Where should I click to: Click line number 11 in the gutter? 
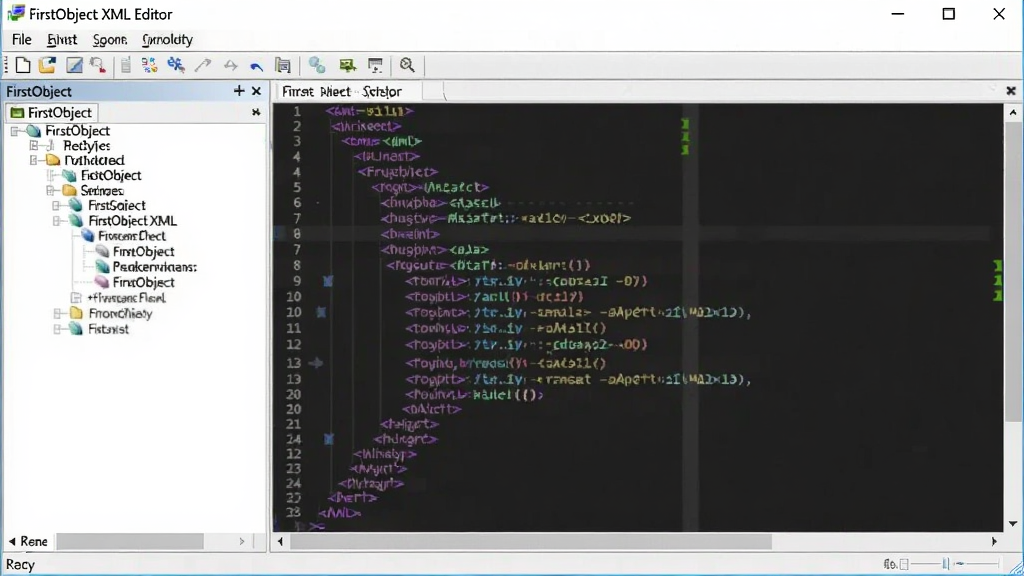click(294, 328)
